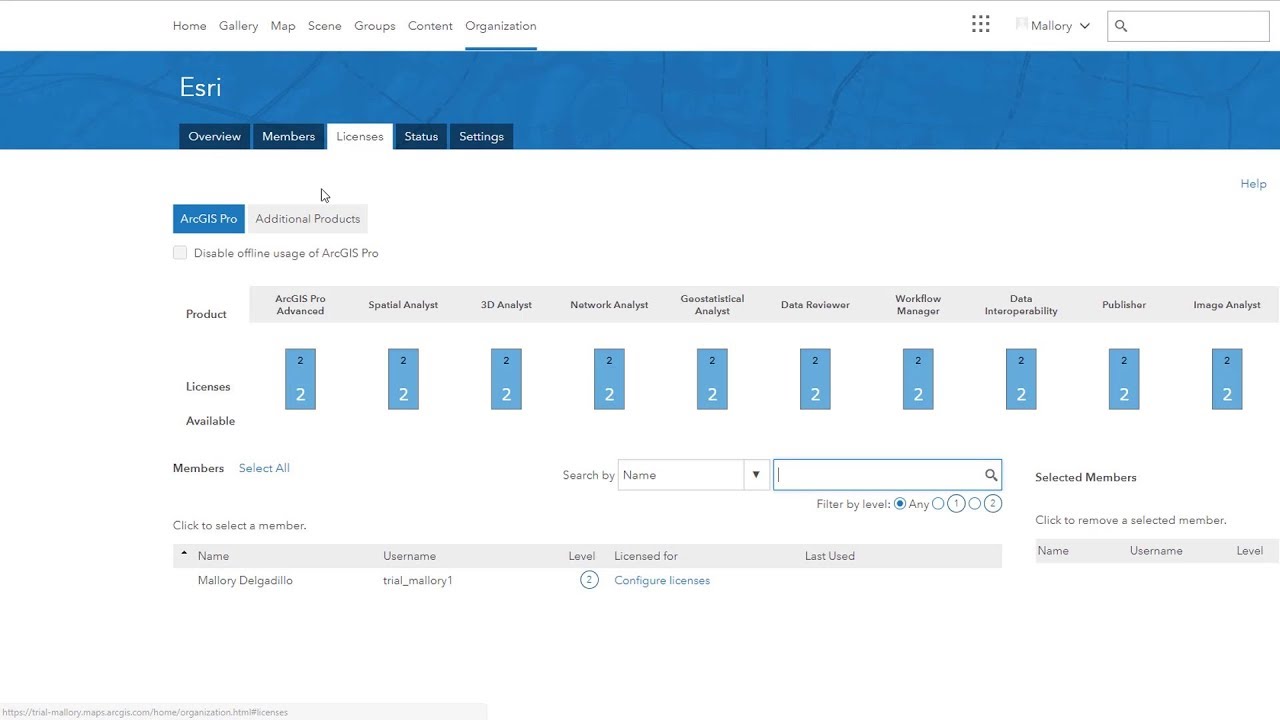Click the Data Reviewer license bar

815,379
